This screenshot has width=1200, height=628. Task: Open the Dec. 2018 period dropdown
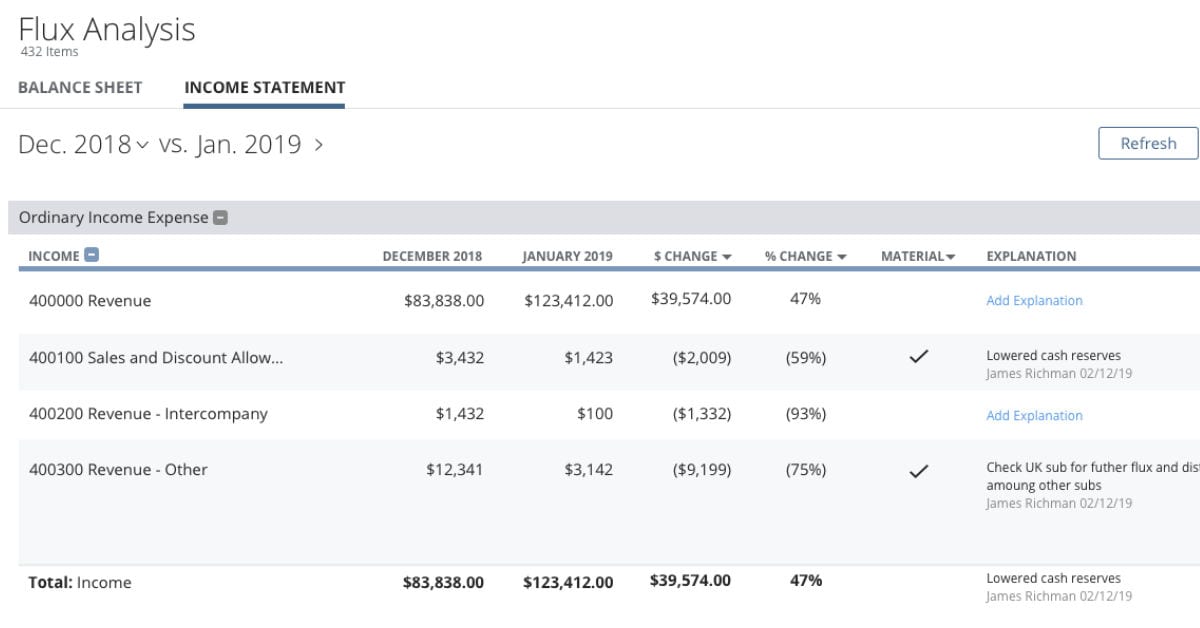142,145
